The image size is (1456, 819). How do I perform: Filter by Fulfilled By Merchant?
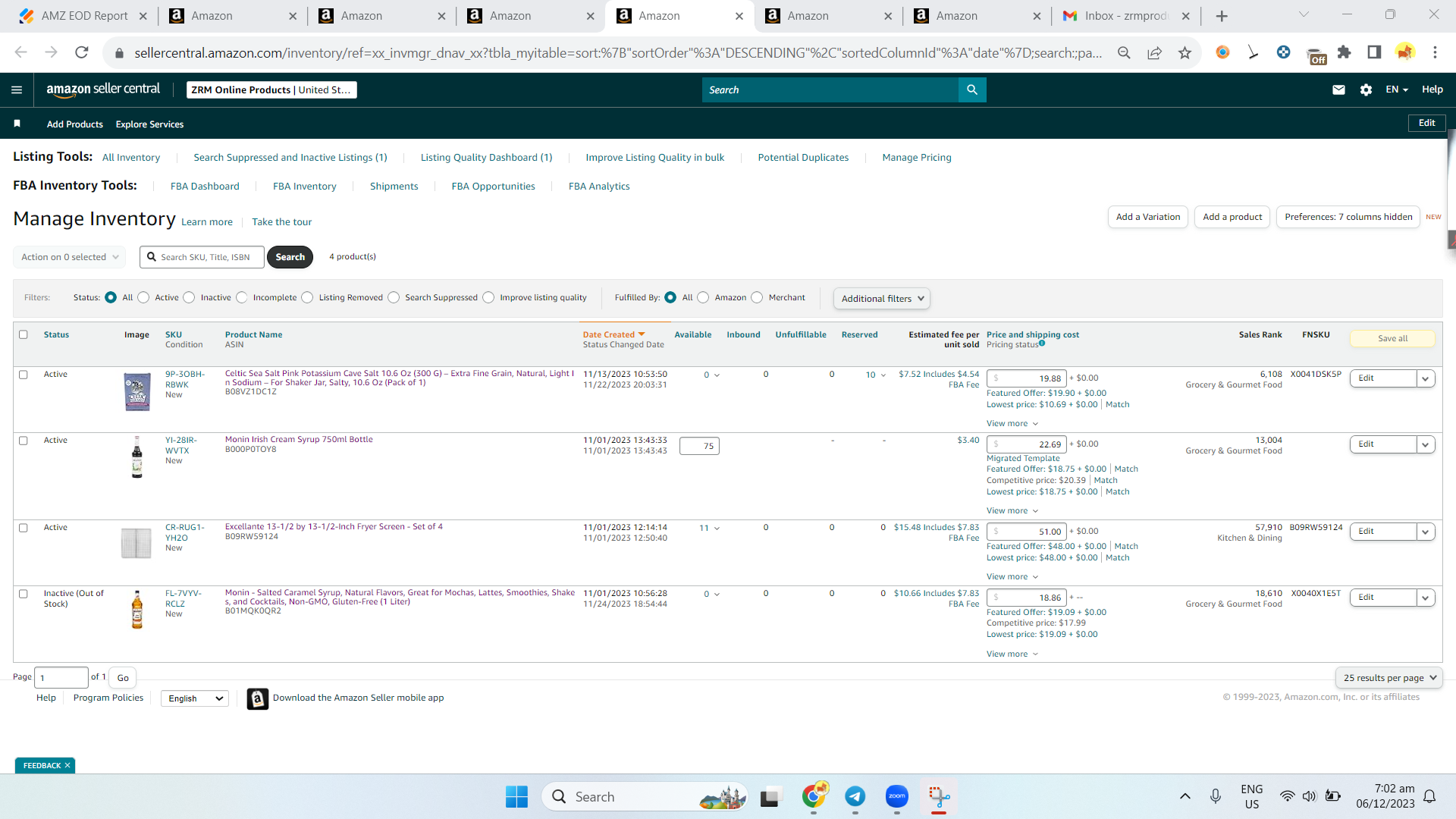(757, 297)
